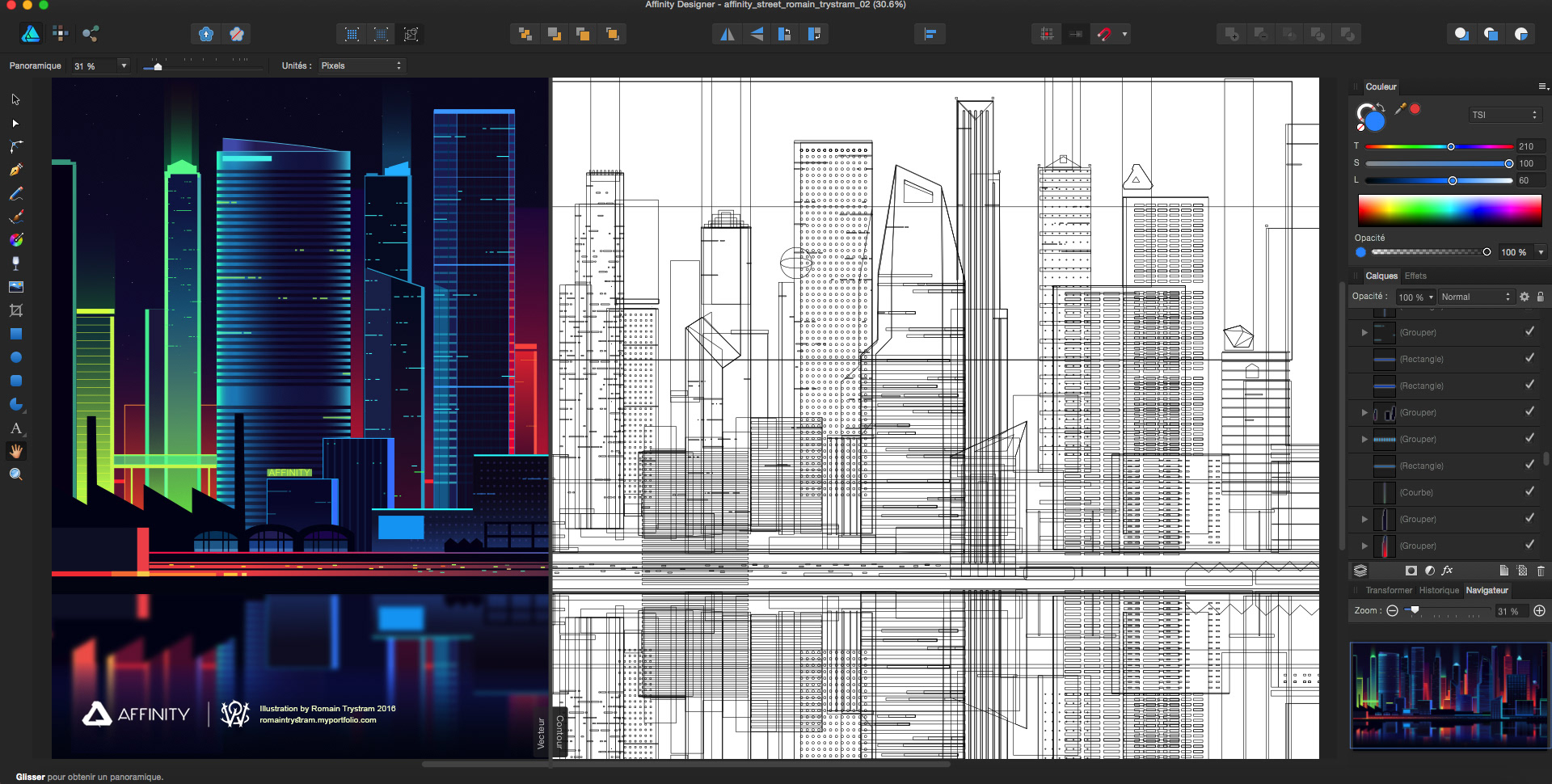The image size is (1552, 784).
Task: Add mask layer from Layers footer
Action: tap(1411, 571)
